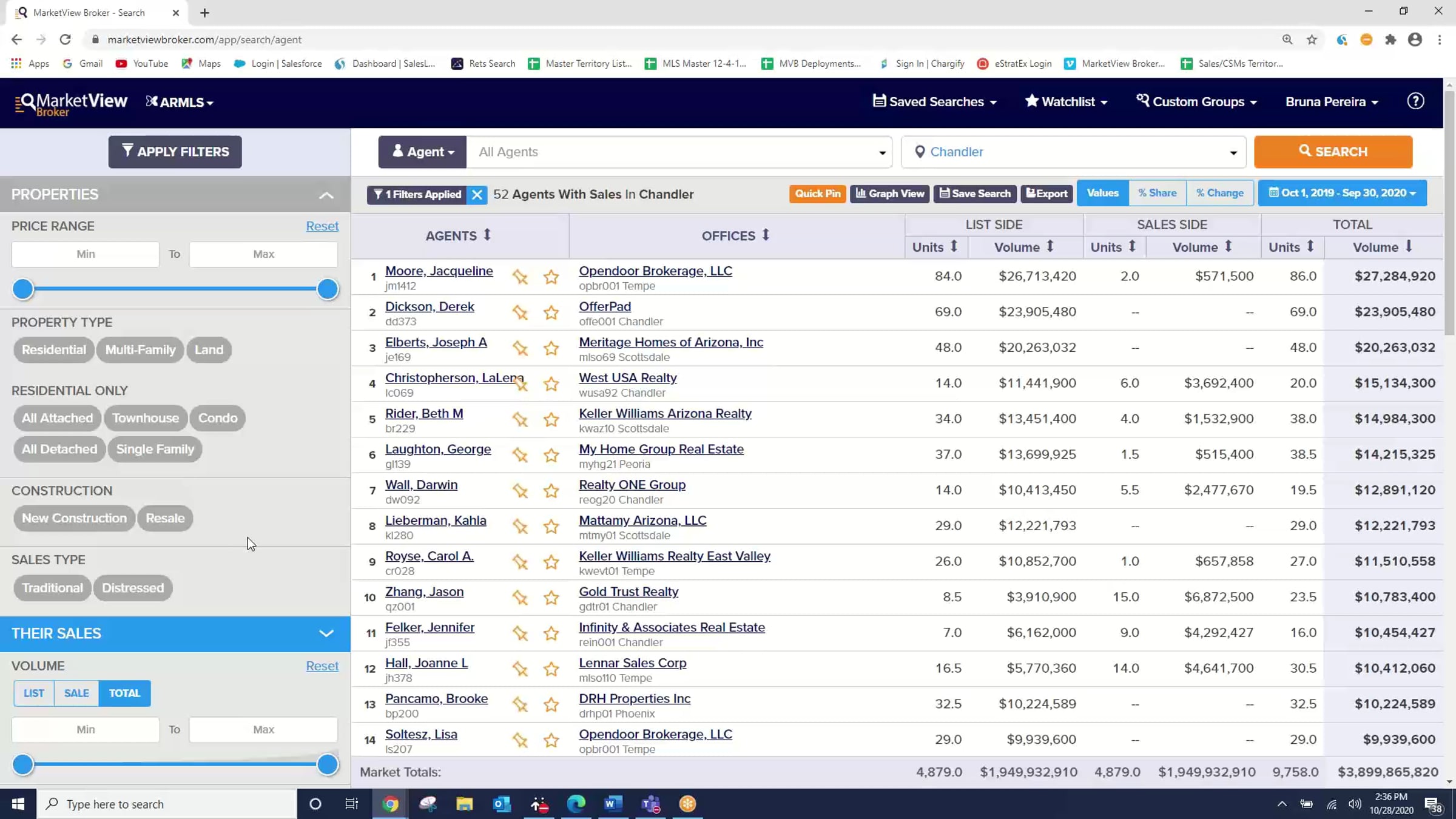Screen dimensions: 1456x819
Task: Select LIST volume tab
Action: point(34,693)
